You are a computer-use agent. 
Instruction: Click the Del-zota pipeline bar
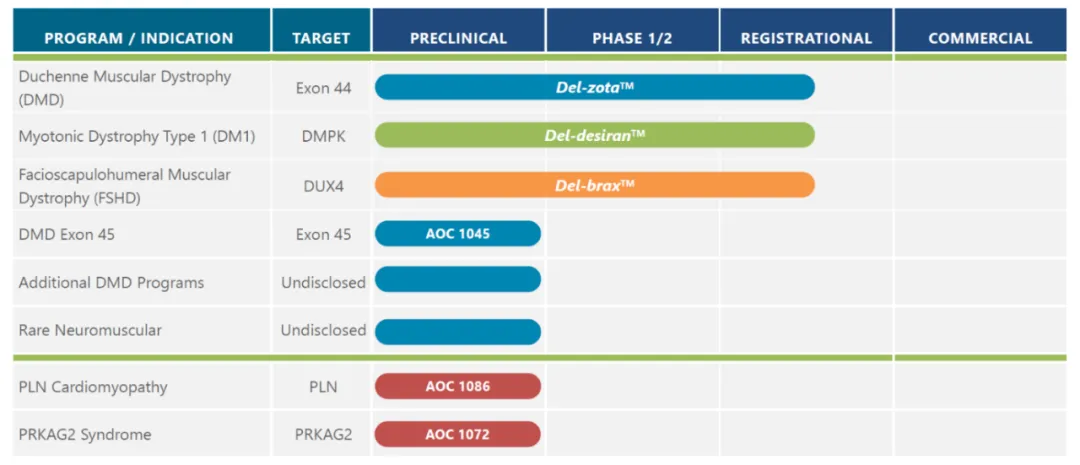(x=594, y=88)
